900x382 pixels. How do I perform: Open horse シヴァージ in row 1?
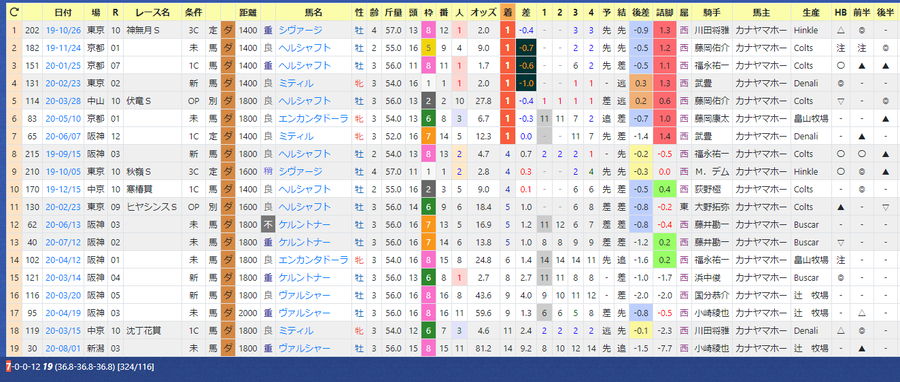pyautogui.click(x=300, y=30)
